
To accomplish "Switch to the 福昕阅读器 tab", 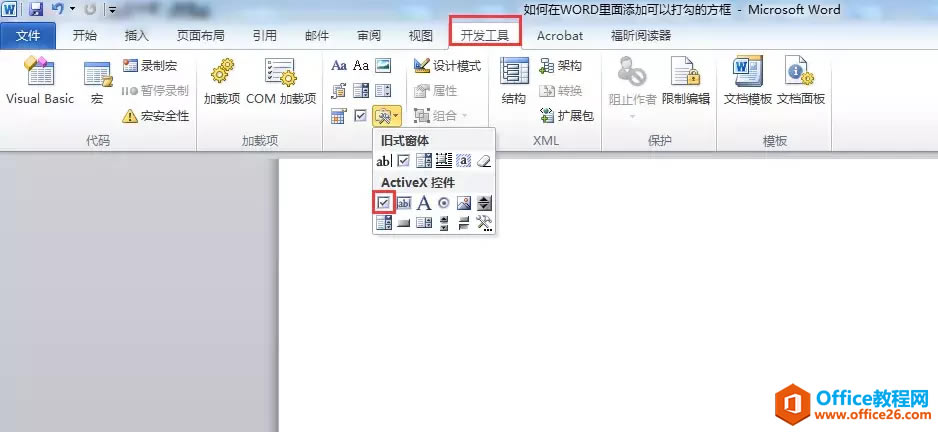I will pyautogui.click(x=641, y=36).
